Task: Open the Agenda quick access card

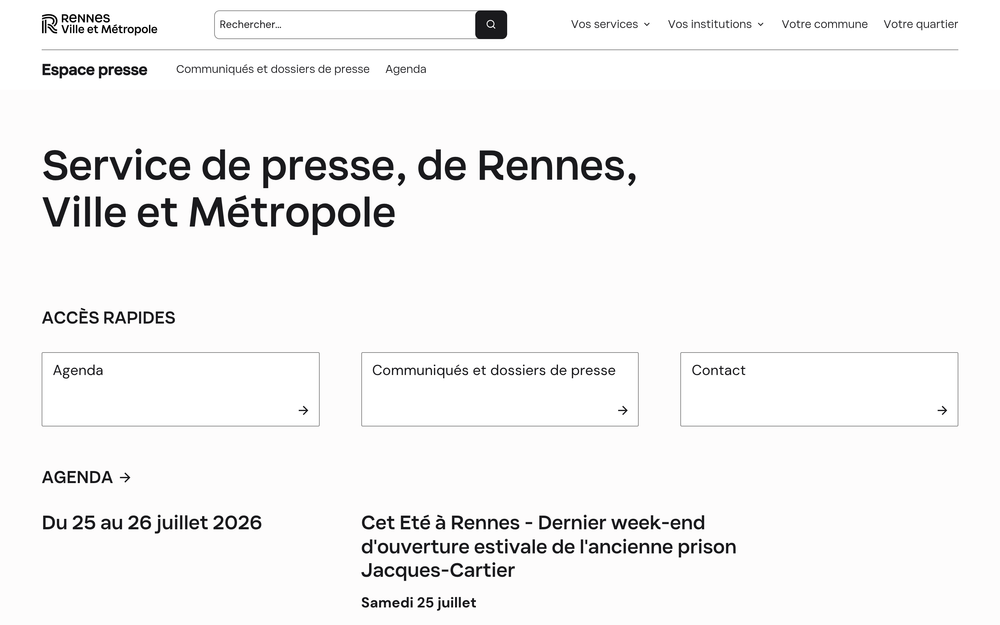Action: [x=180, y=389]
